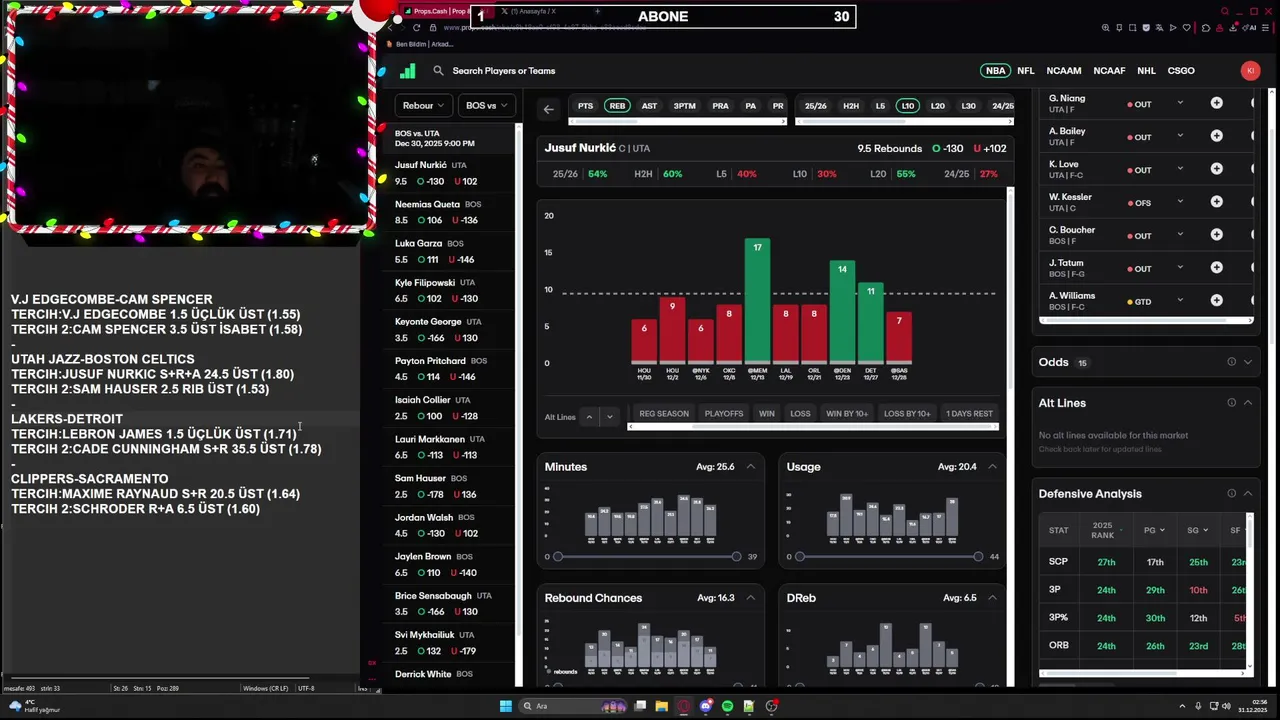Click the O -130 over odds in header

pyautogui.click(x=947, y=149)
